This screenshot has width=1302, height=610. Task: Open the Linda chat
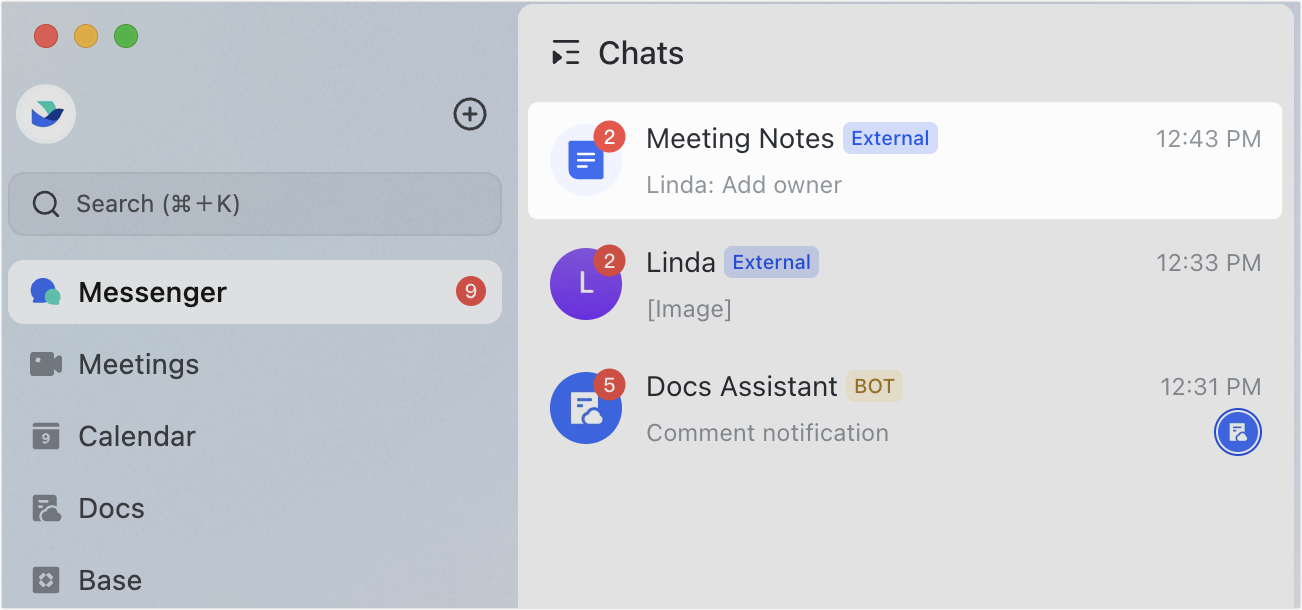(x=905, y=285)
